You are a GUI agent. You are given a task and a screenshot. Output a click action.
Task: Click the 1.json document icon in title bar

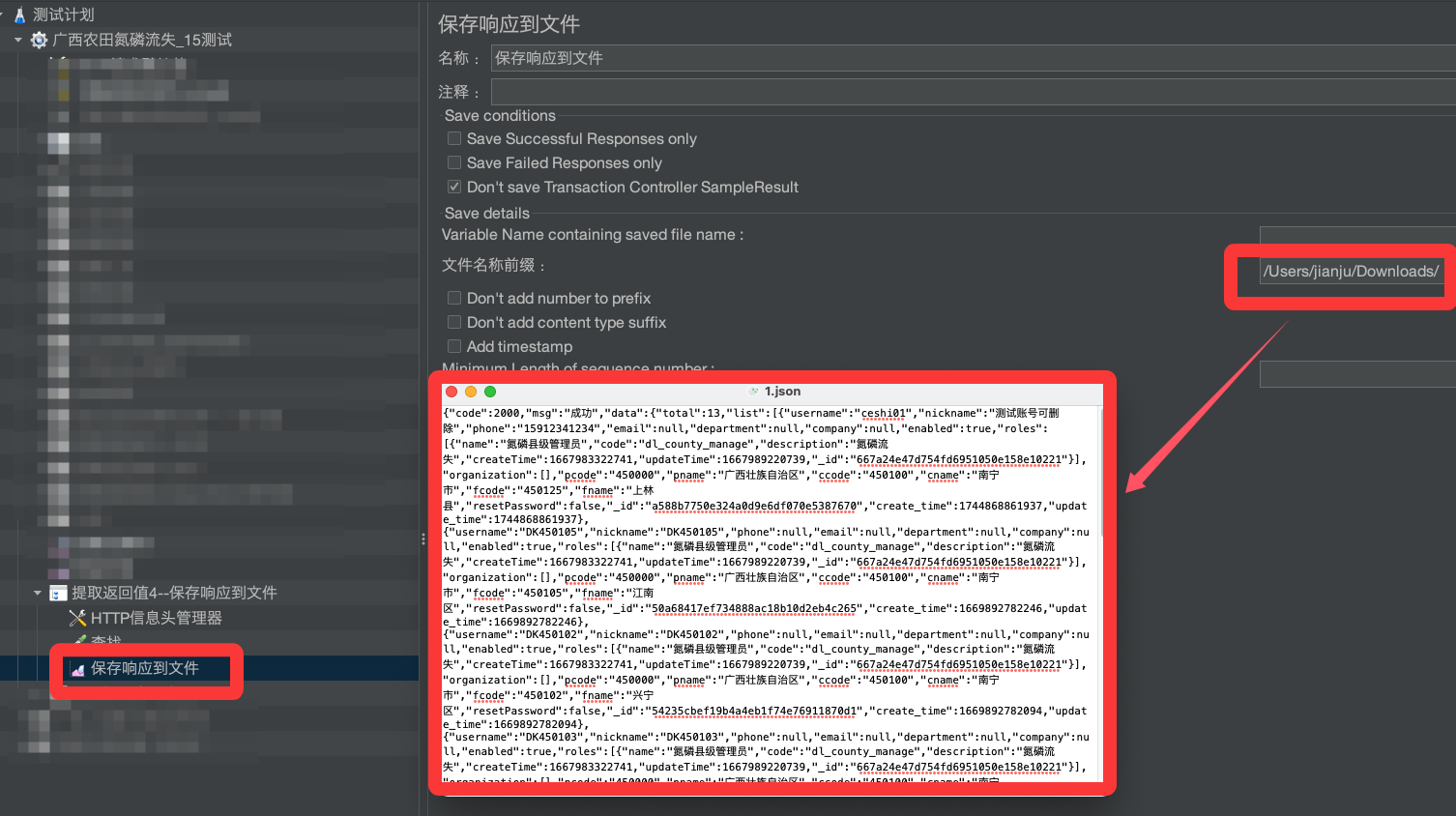coord(754,392)
